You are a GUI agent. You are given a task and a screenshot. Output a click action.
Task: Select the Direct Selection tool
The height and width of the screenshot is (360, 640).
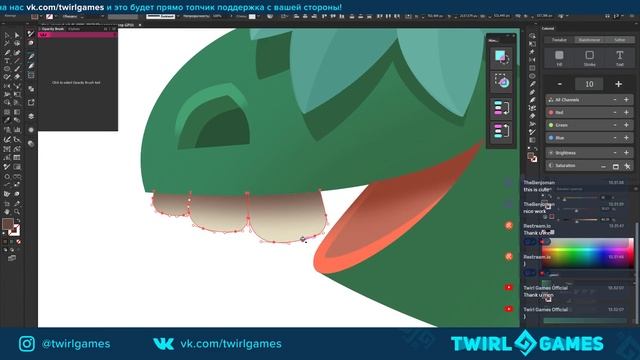17,36
